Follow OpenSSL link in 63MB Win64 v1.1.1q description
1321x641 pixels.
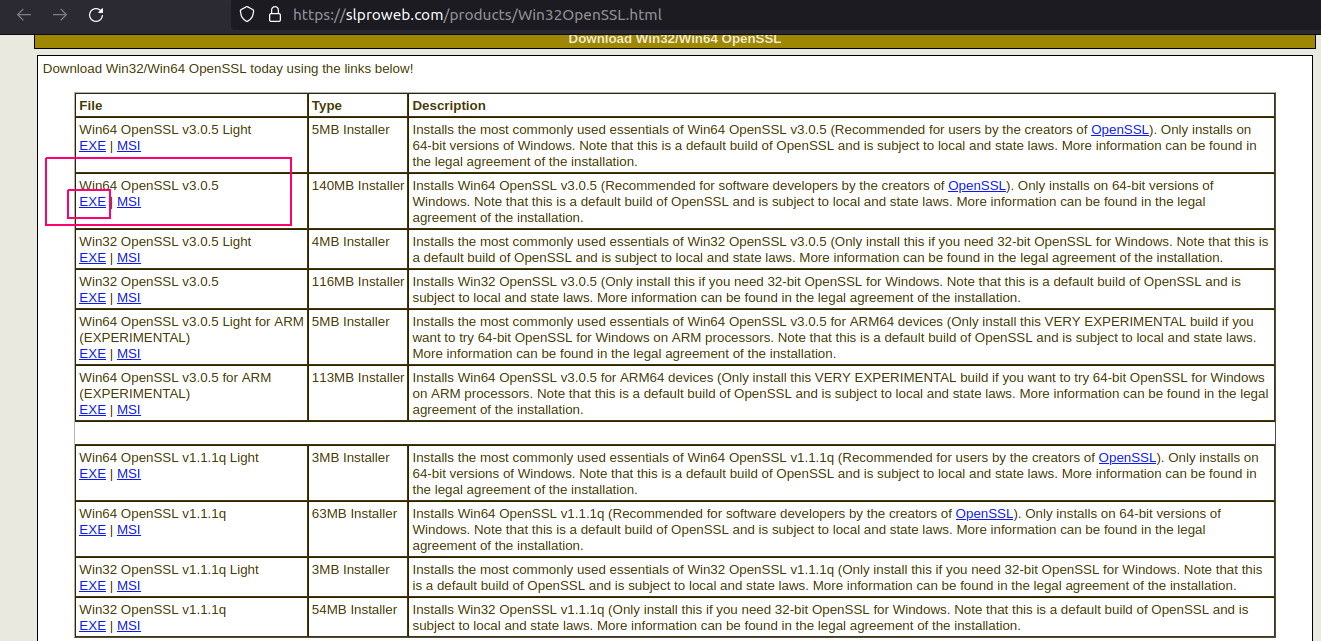click(985, 514)
